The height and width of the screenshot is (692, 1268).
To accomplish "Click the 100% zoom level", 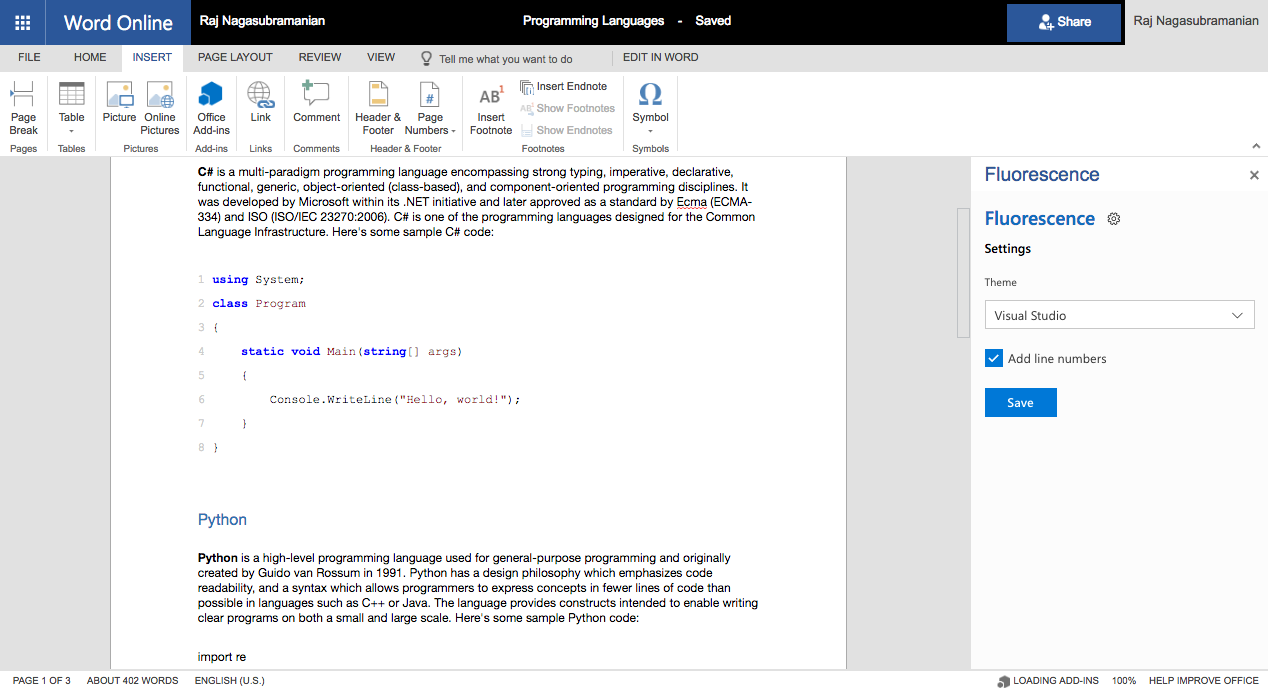I will pos(1124,680).
